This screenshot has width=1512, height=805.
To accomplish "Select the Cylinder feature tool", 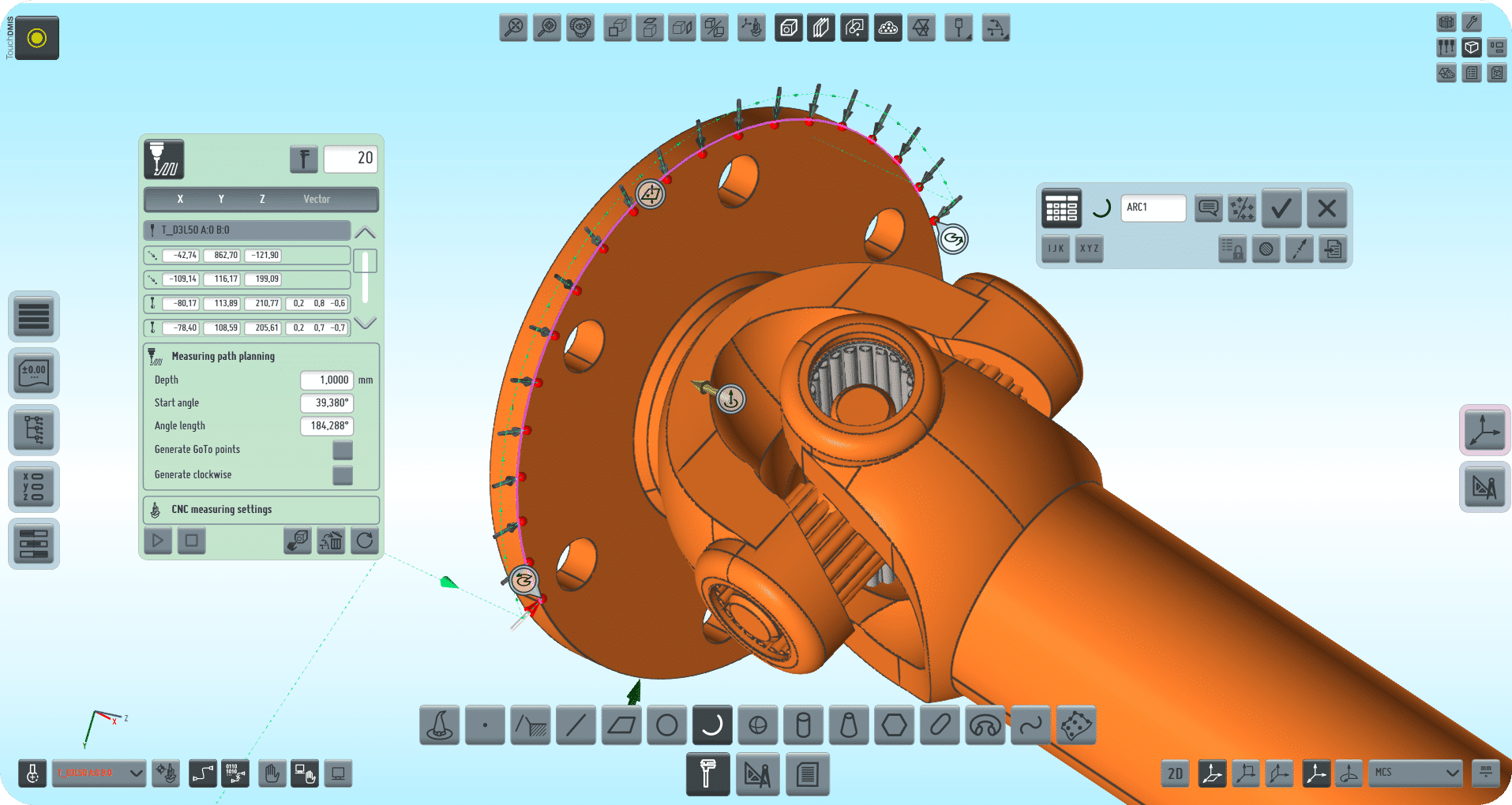I will pos(803,725).
